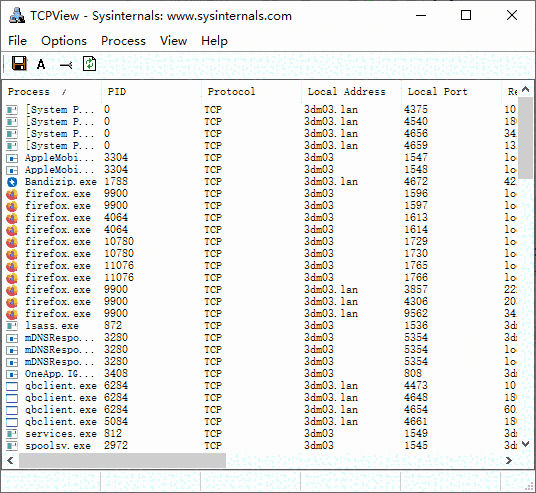Screen dimensions: 536x493
Task: Click PID value 2972
Action: coord(116,445)
